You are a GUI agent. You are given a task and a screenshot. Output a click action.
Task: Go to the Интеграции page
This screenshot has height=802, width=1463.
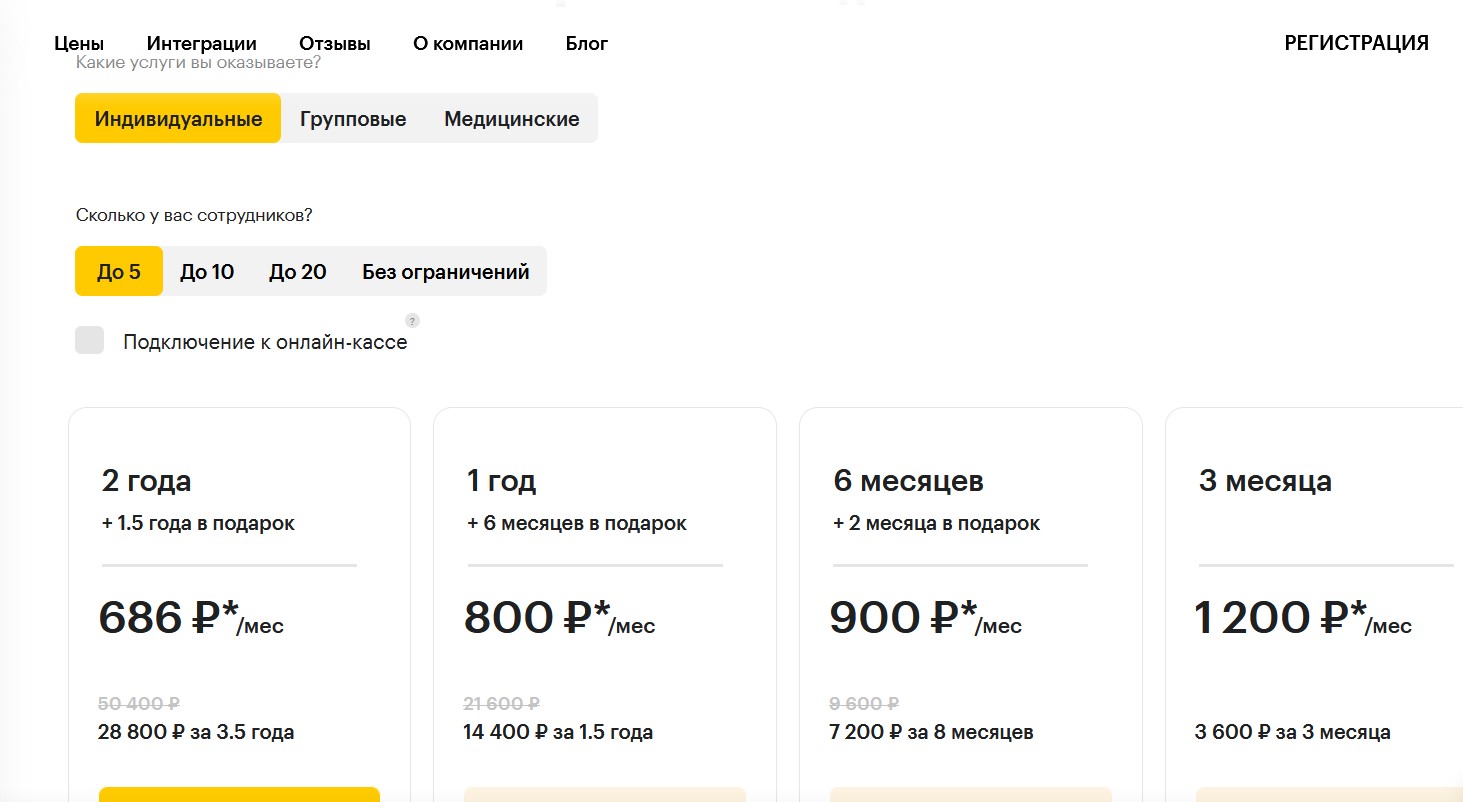click(x=201, y=44)
